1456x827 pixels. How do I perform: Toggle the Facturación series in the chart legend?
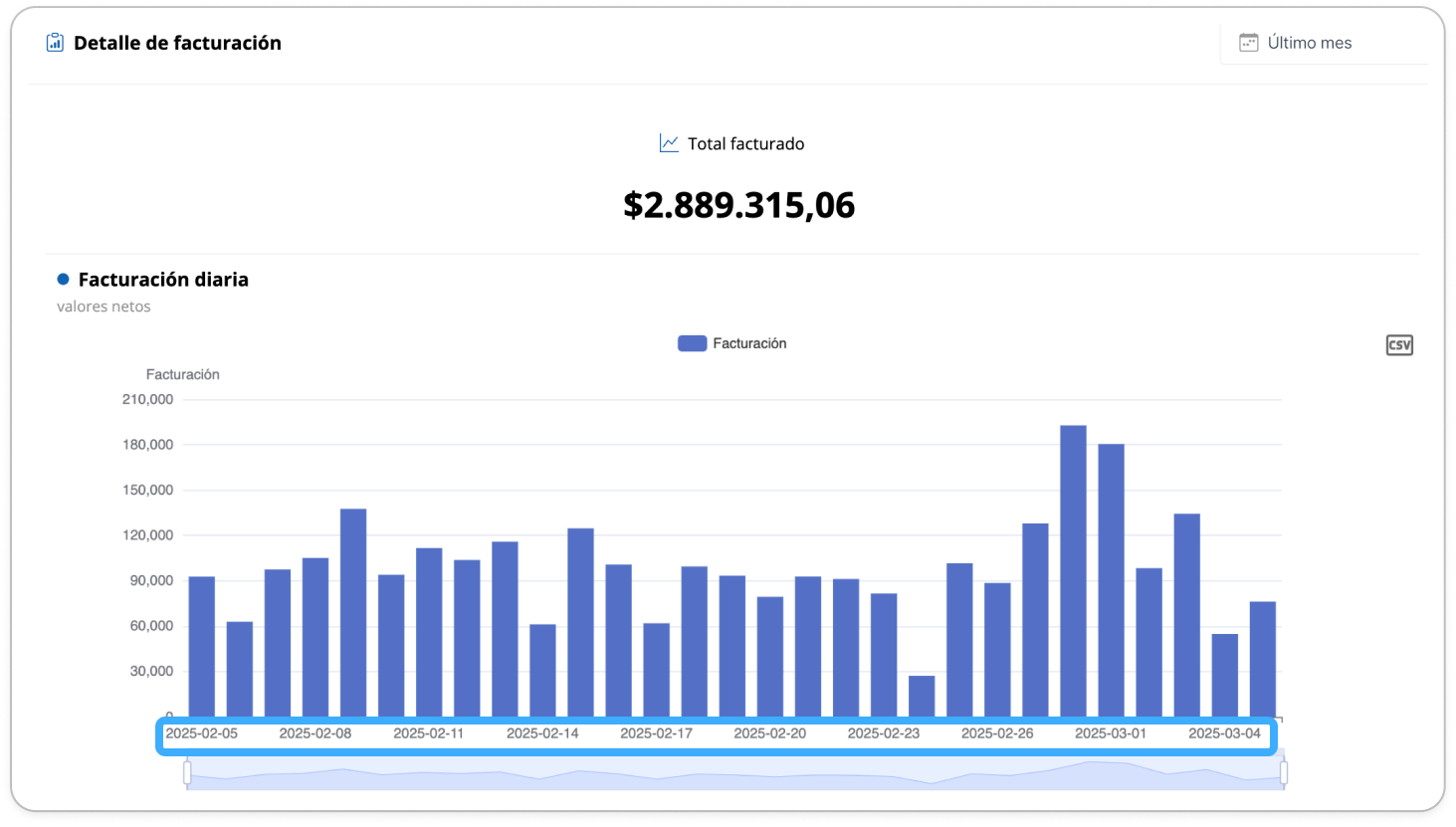732,343
